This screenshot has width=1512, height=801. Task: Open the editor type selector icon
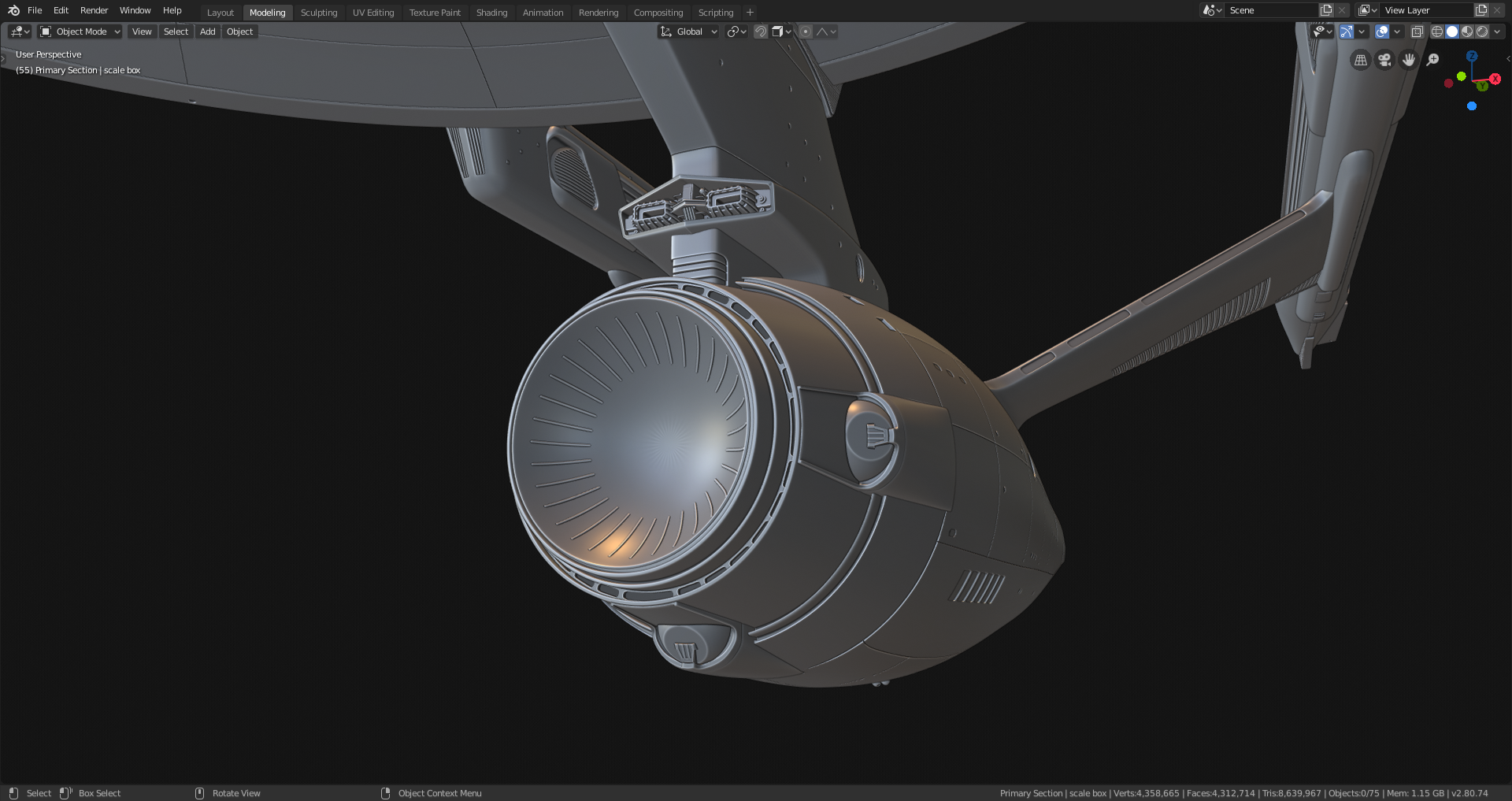coord(20,32)
